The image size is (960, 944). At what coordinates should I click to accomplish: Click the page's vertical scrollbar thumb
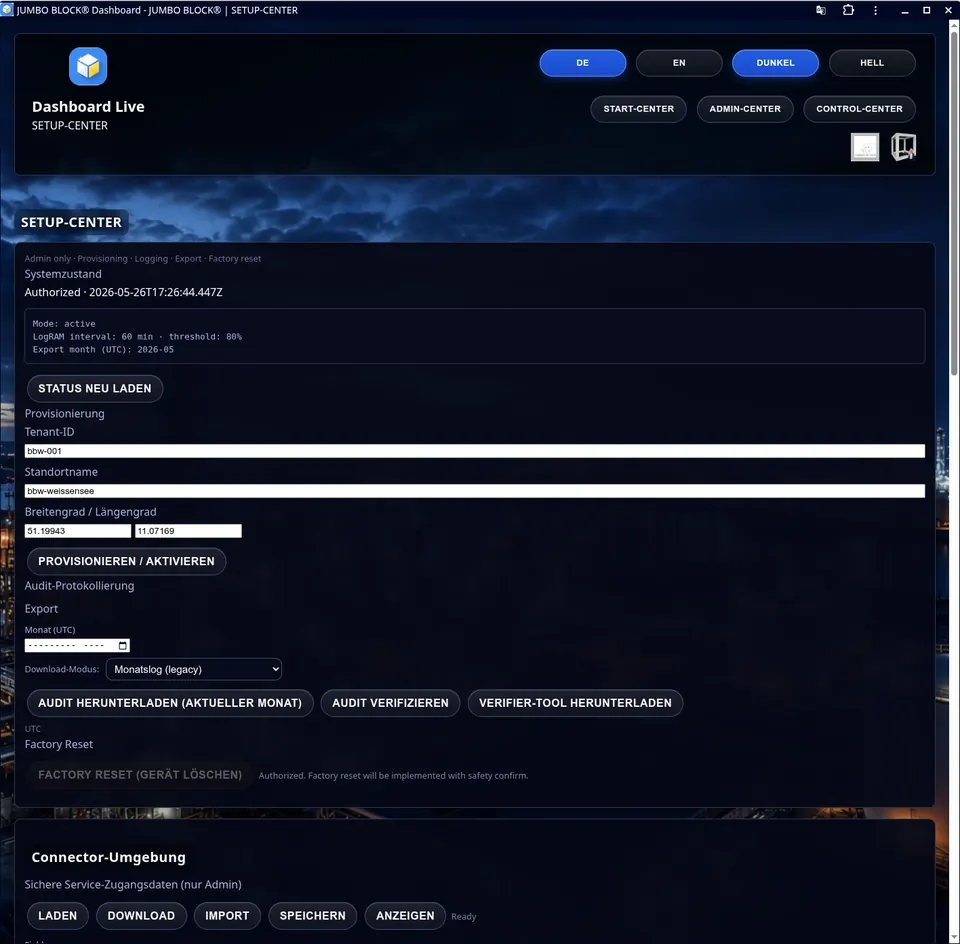(954, 199)
